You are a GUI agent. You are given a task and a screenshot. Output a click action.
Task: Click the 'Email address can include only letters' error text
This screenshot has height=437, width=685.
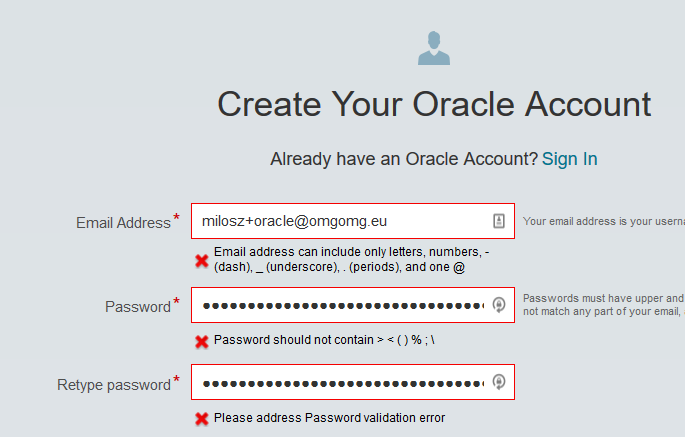tap(352, 259)
